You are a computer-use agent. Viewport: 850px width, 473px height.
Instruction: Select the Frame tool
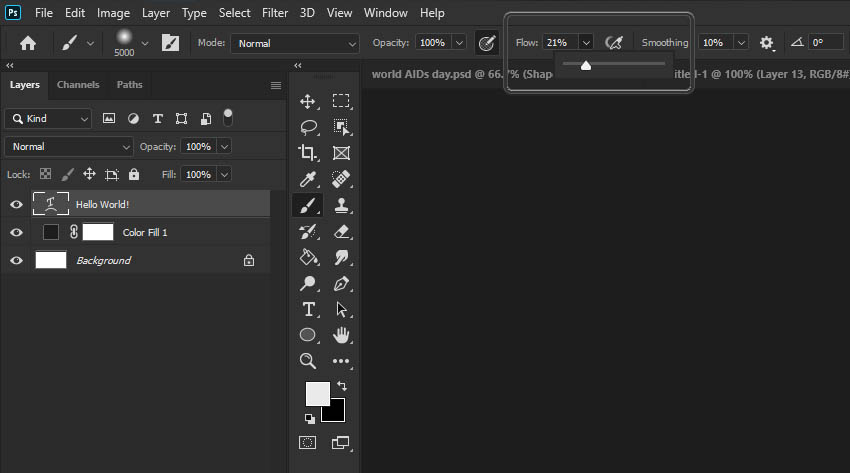341,153
